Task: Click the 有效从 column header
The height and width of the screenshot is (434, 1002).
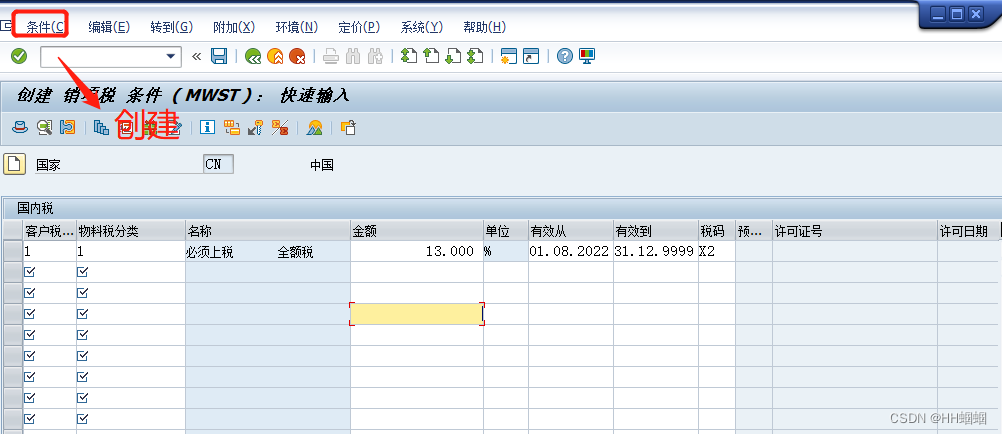Action: tap(571, 231)
